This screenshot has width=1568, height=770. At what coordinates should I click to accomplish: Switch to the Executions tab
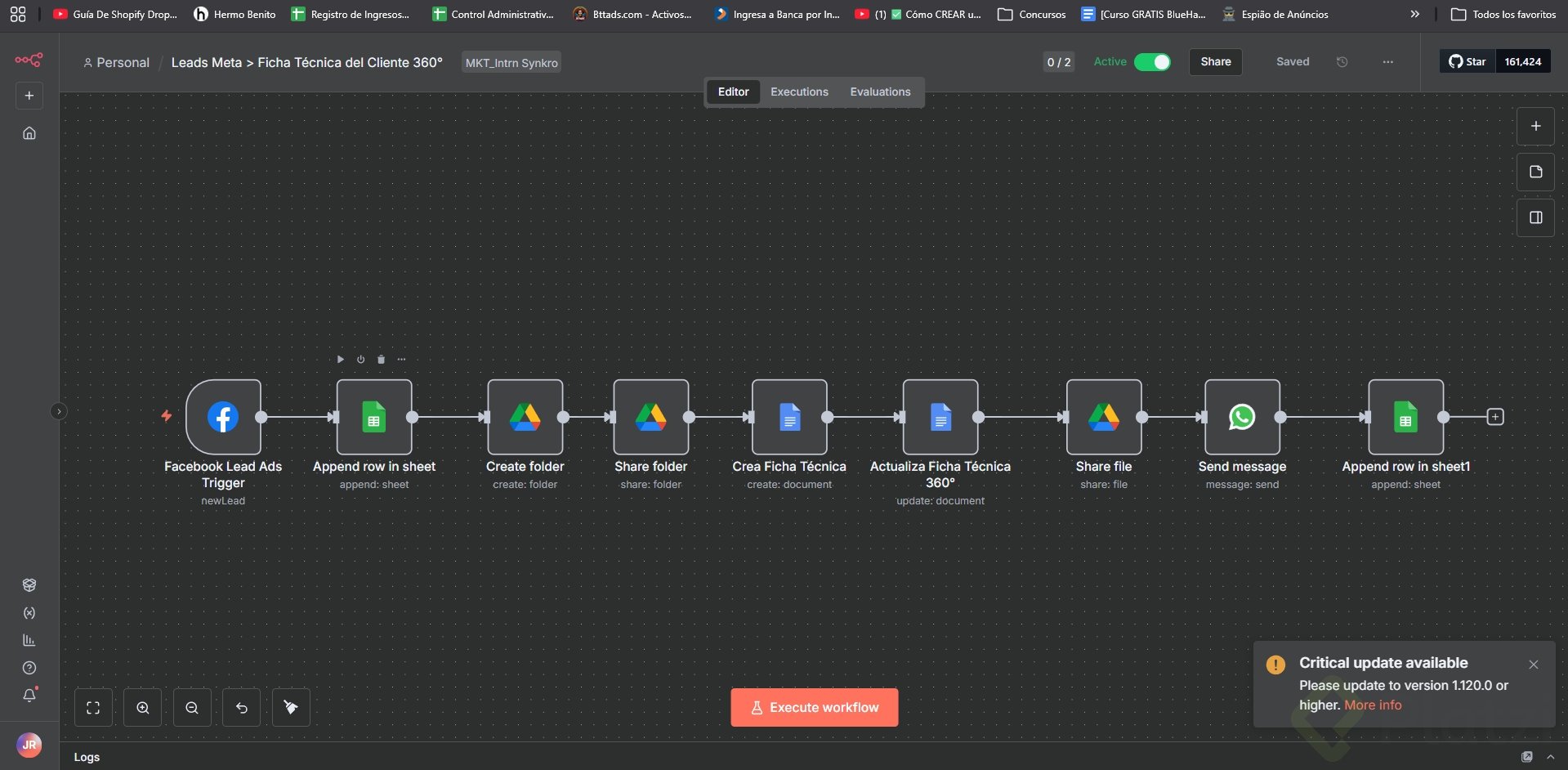(x=799, y=92)
